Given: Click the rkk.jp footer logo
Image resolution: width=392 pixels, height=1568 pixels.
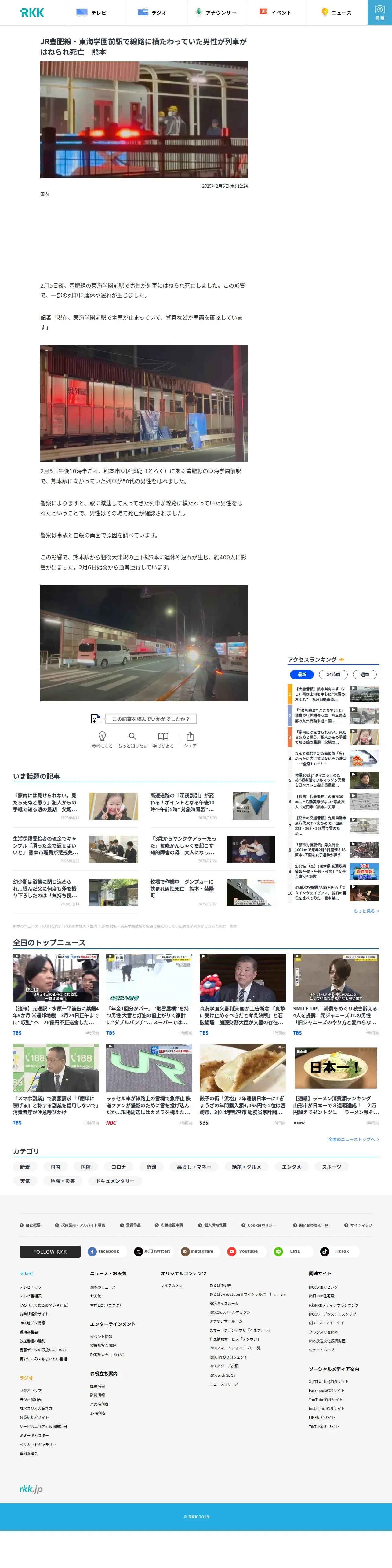Looking at the screenshot, I should (31, 1488).
